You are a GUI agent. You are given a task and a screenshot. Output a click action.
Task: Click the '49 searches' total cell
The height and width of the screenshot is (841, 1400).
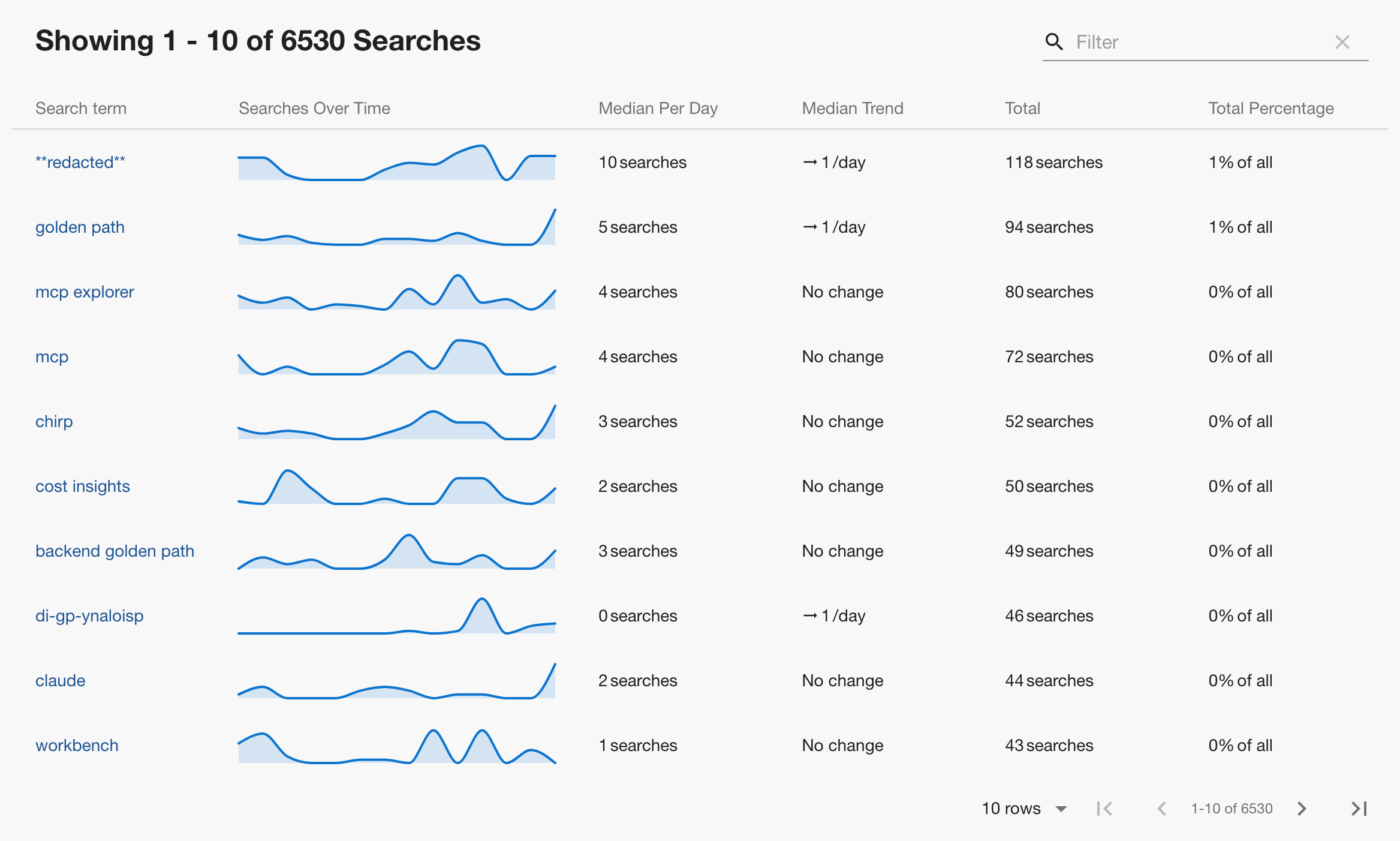[1049, 551]
